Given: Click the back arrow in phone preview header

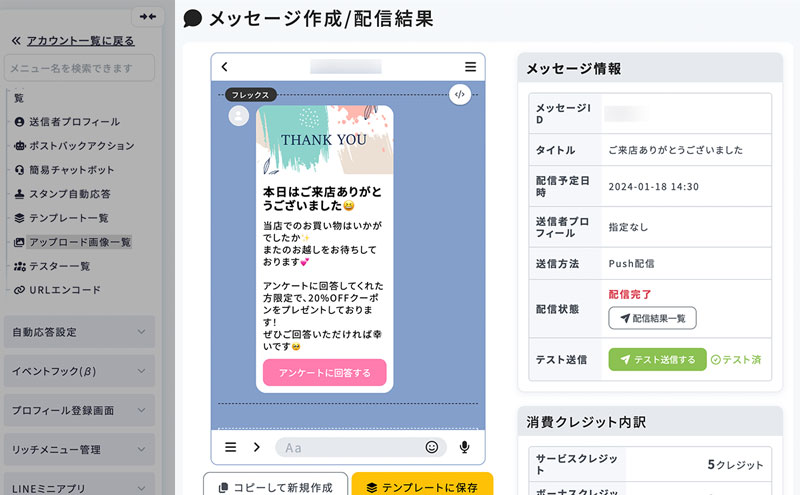Looking at the screenshot, I should [225, 67].
